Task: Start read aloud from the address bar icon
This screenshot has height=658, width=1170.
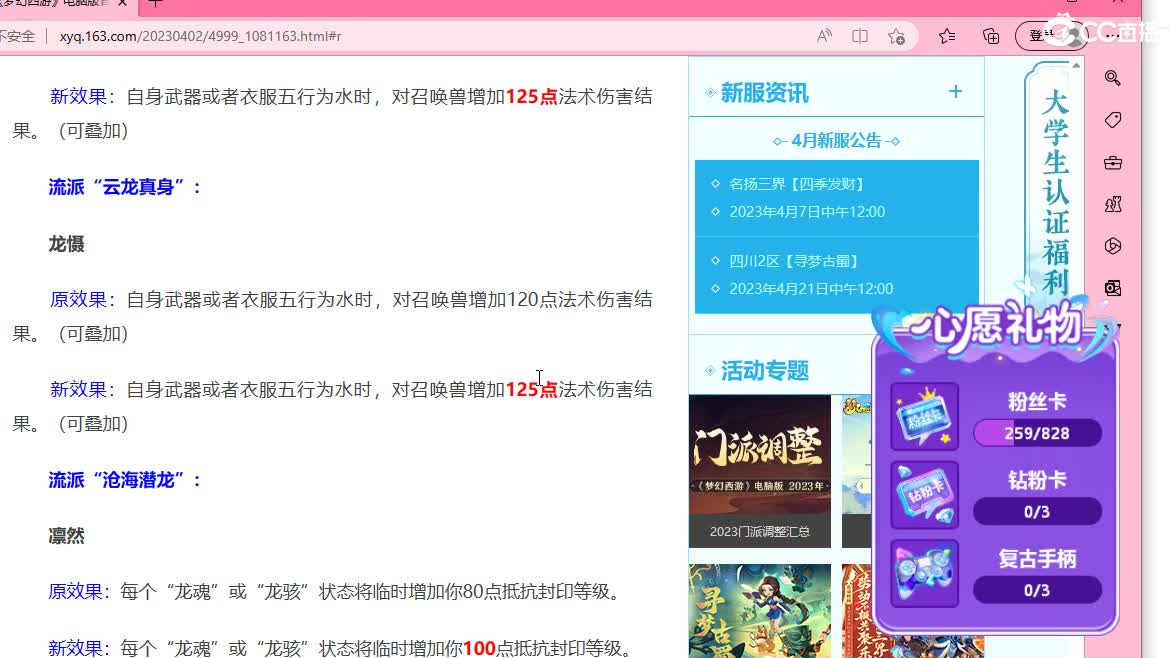Action: pos(823,35)
